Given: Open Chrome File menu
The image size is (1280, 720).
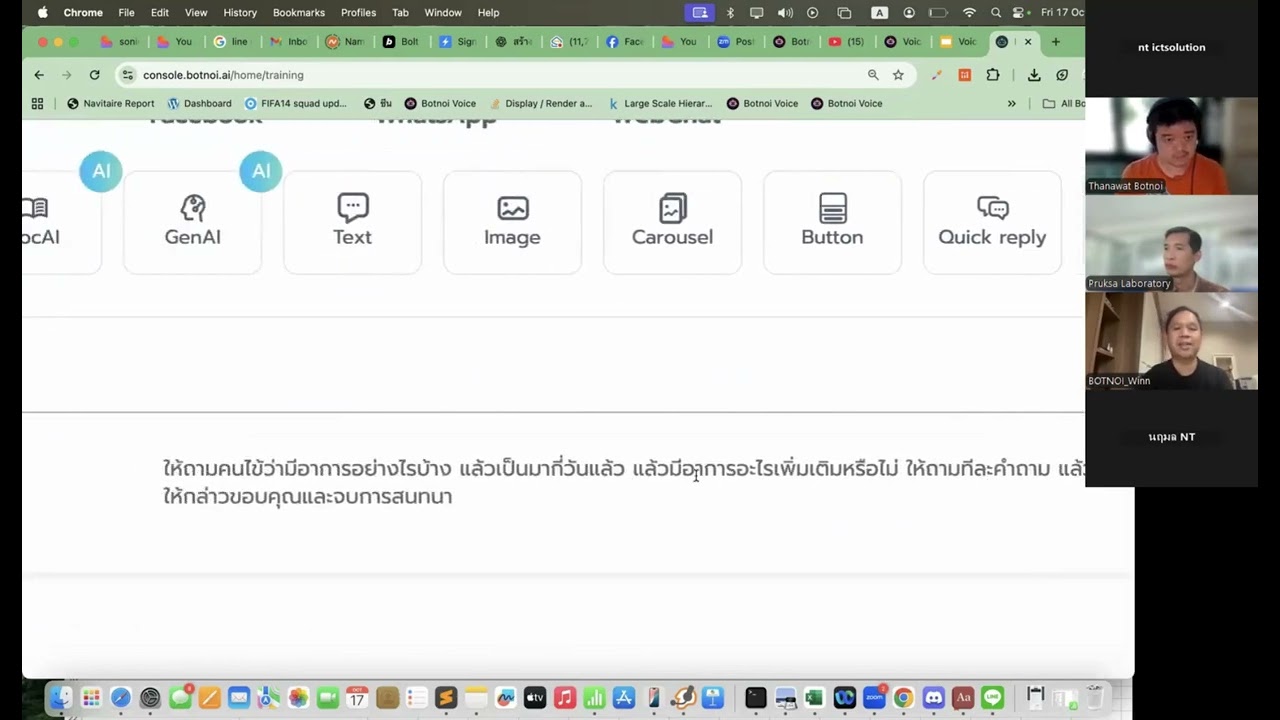Looking at the screenshot, I should click(126, 13).
